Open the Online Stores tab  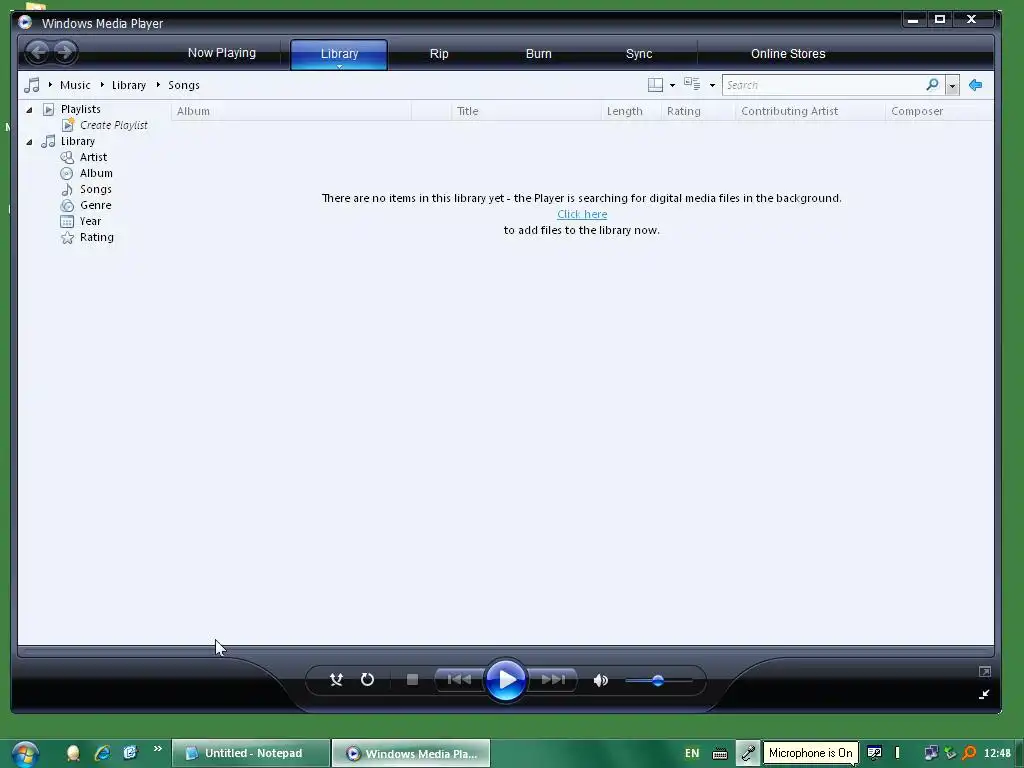tap(788, 54)
